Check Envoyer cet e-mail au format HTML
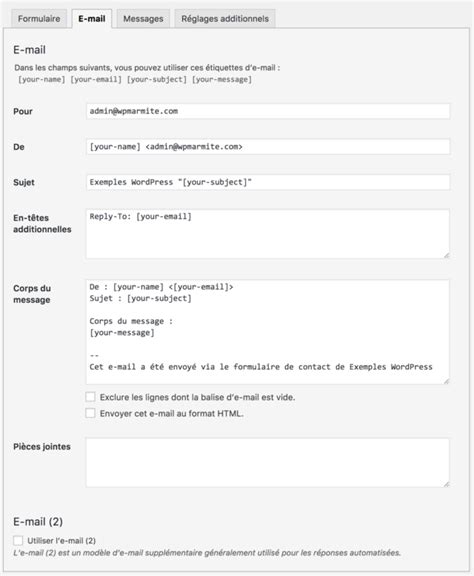This screenshot has height=576, width=474. click(90, 413)
